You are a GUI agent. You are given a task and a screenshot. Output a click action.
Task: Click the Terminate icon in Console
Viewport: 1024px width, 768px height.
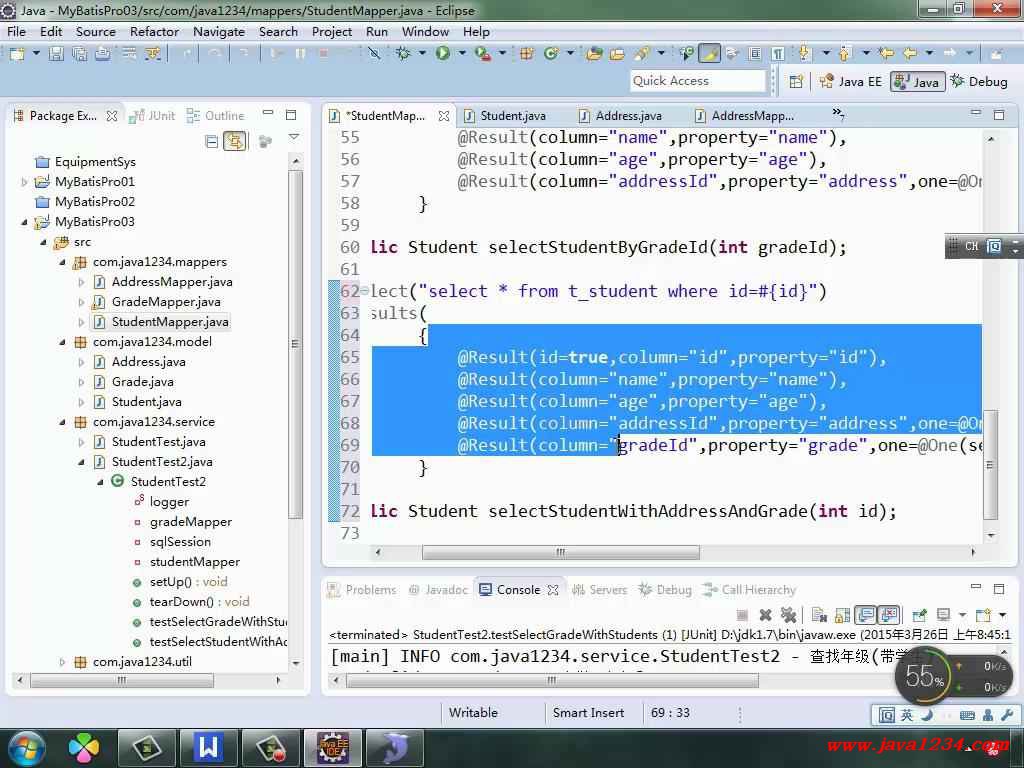tap(742, 615)
